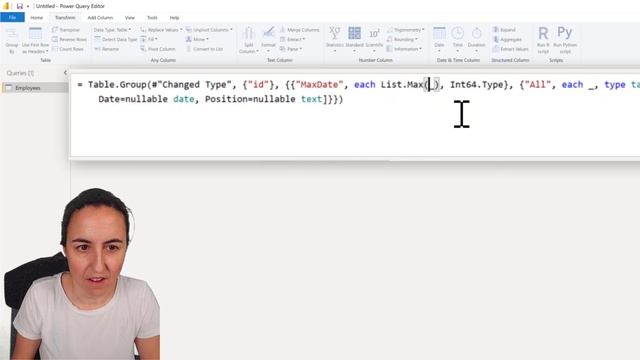Open the Extract dropdown in Text Column
Screen dimensions: 640x360
tap(293, 39)
